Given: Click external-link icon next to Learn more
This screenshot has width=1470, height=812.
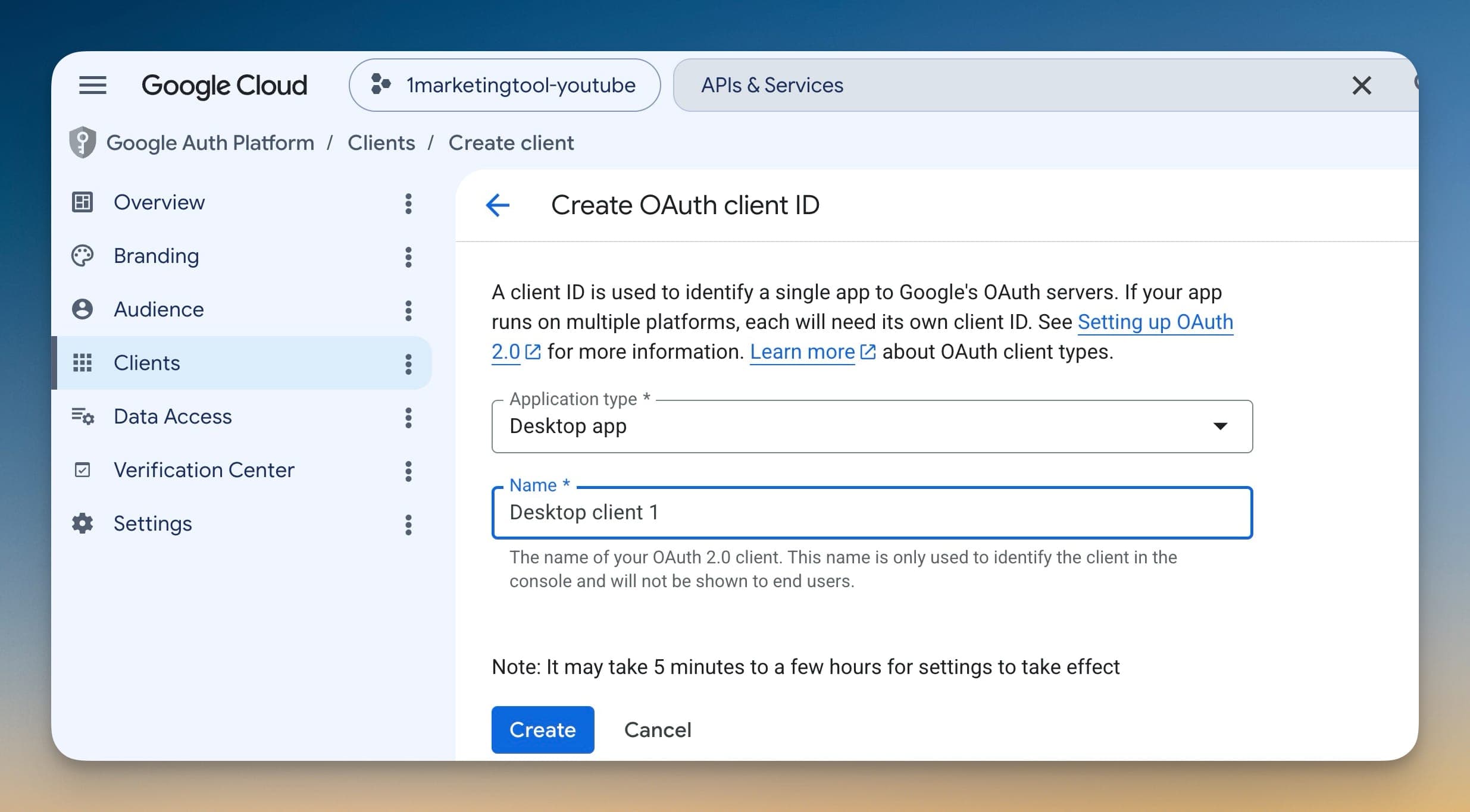Looking at the screenshot, I should 868,352.
